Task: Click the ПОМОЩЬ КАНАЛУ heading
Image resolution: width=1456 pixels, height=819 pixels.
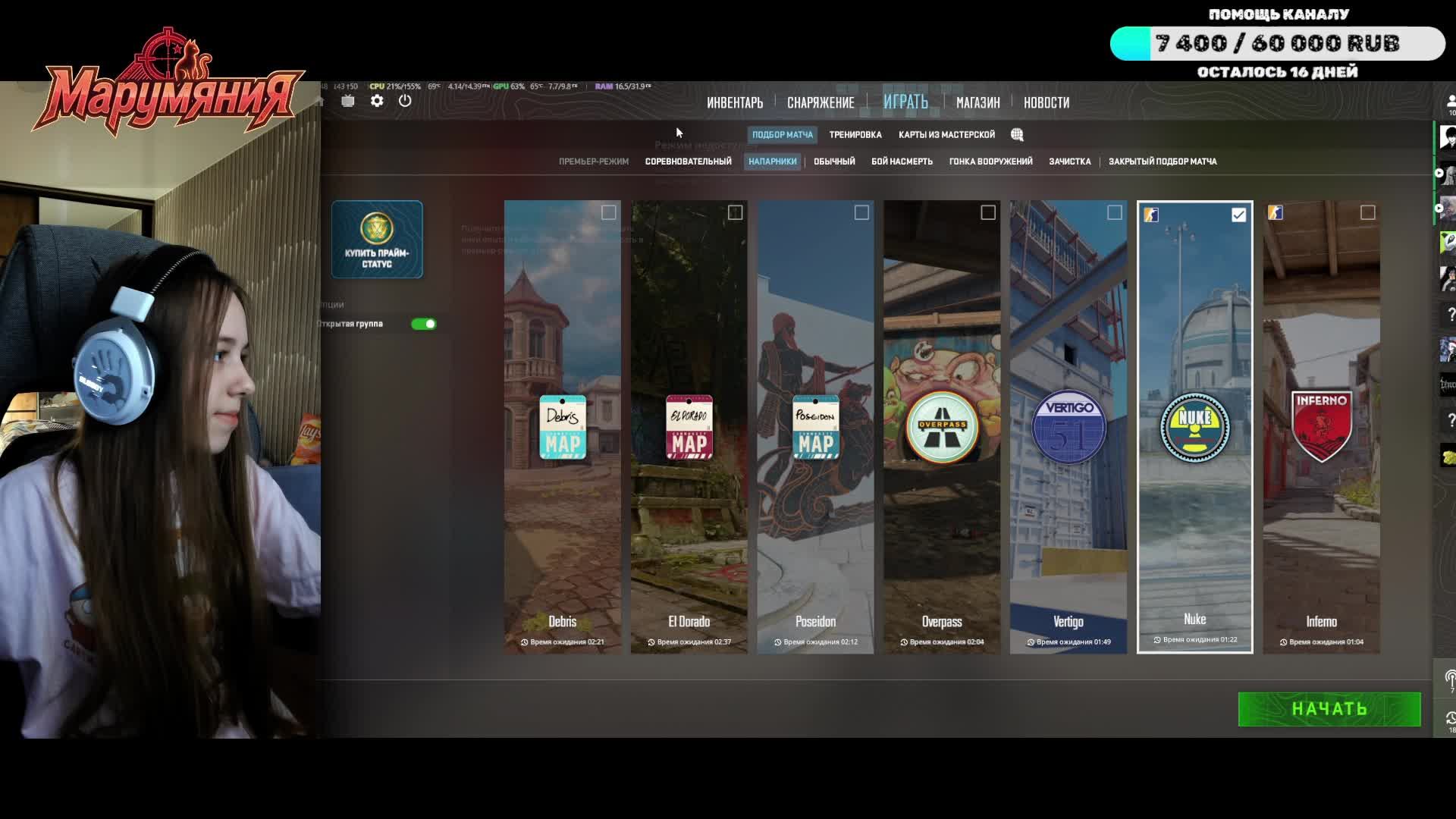Action: click(1279, 14)
